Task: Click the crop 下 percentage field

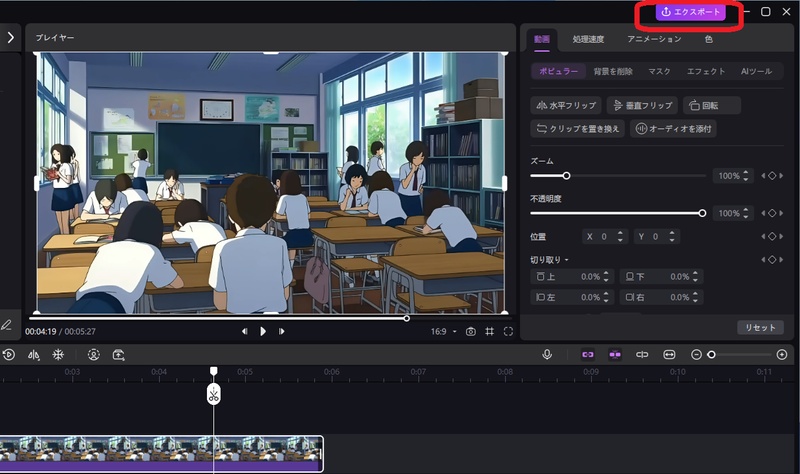Action: coord(662,277)
